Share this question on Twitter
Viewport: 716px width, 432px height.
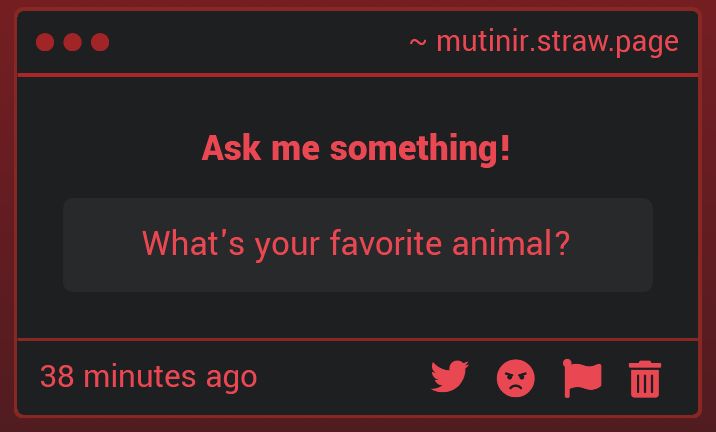point(450,377)
